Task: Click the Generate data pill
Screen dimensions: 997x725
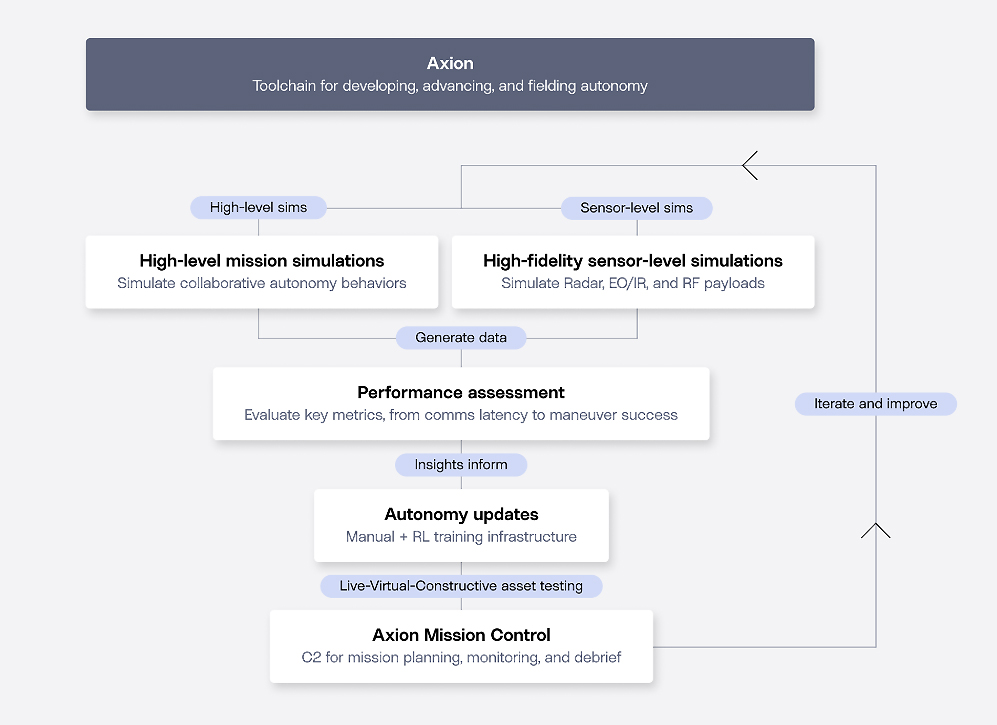Action: 461,338
